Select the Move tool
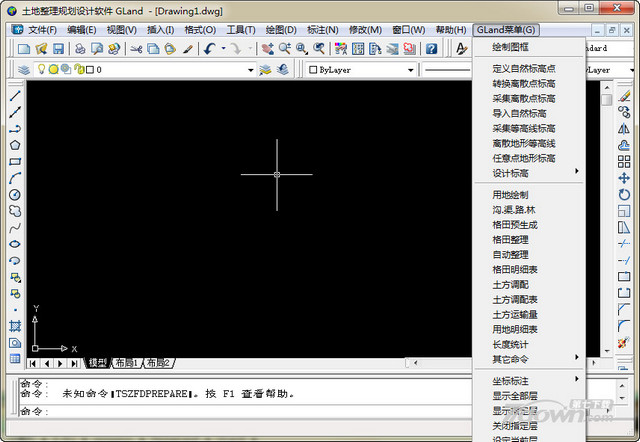The width and height of the screenshot is (640, 442). point(624,178)
